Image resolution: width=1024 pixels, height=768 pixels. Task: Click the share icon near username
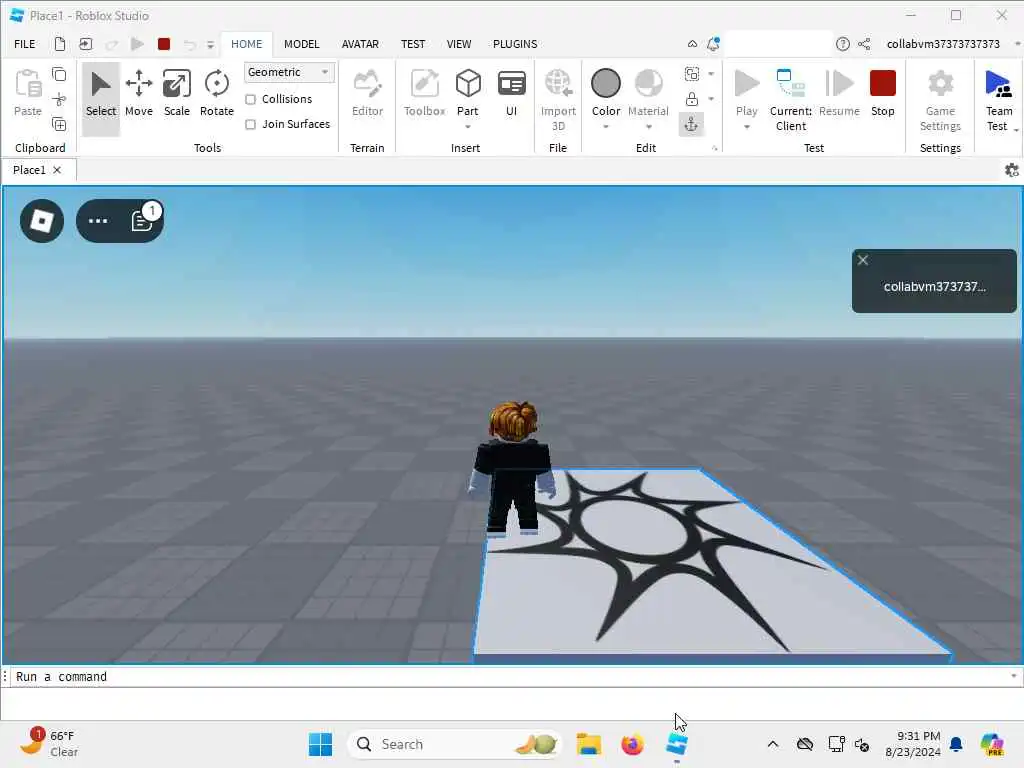tap(864, 44)
